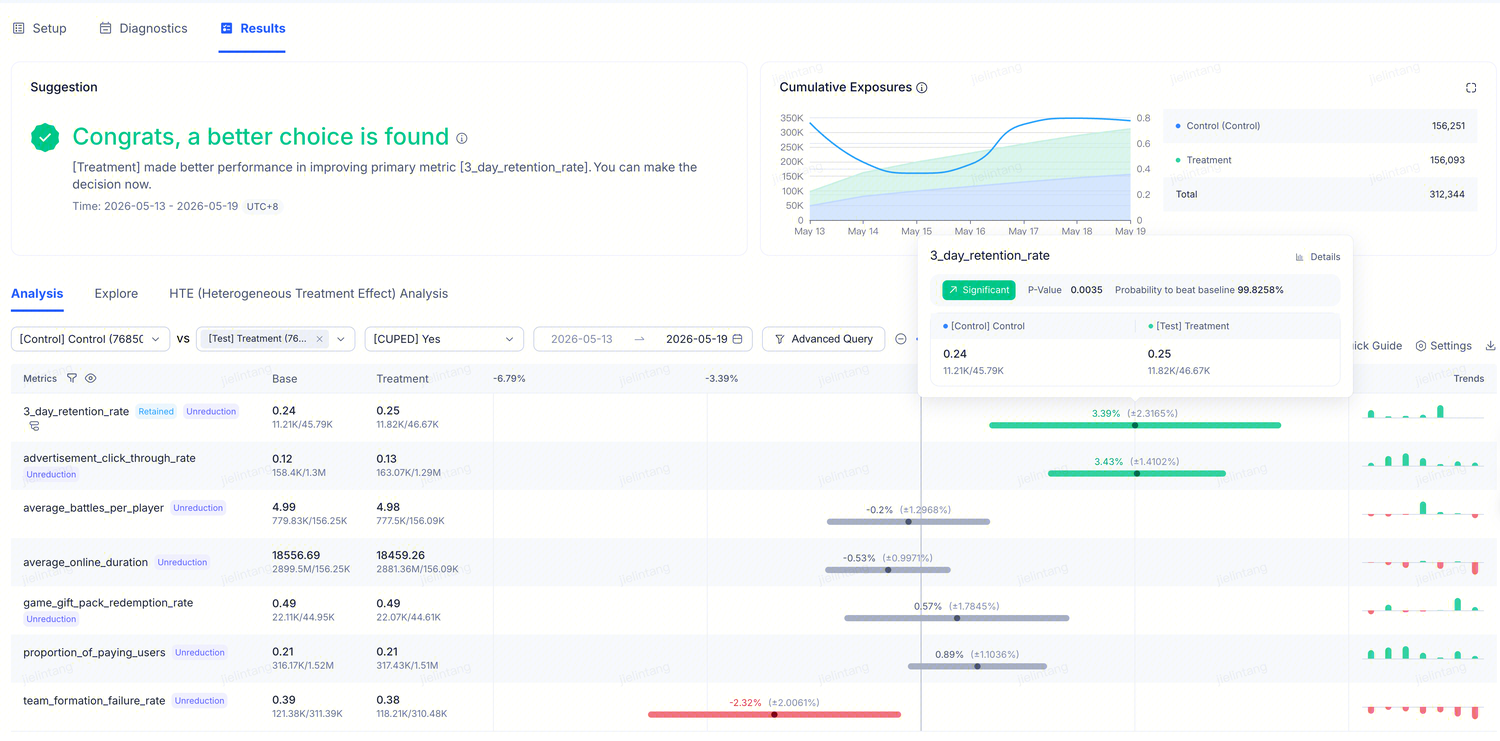Viewport: 1500px width, 741px height.
Task: Click the Retained tag on 3_day_retention_rate
Action: (x=156, y=411)
